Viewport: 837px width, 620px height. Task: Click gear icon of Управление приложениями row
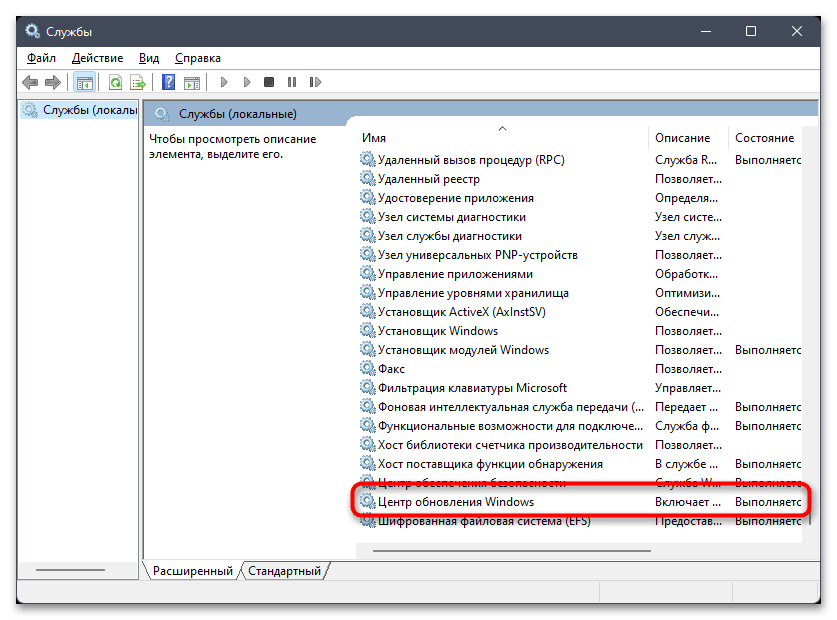tap(367, 273)
